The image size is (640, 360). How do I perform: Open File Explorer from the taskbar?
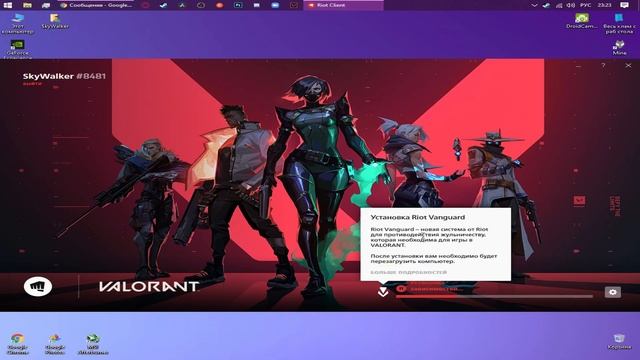point(27,5)
